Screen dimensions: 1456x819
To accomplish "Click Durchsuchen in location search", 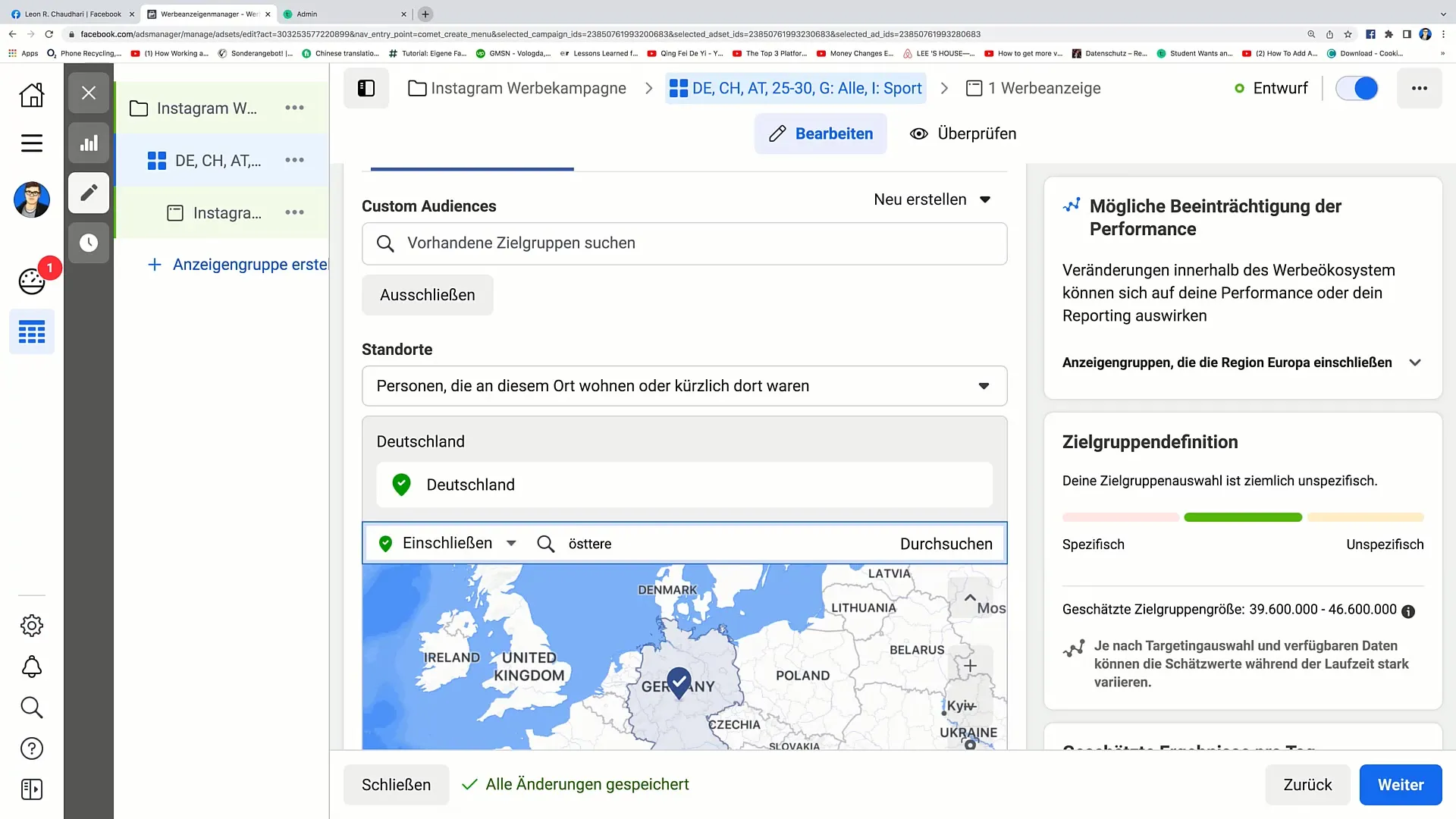I will tap(946, 544).
